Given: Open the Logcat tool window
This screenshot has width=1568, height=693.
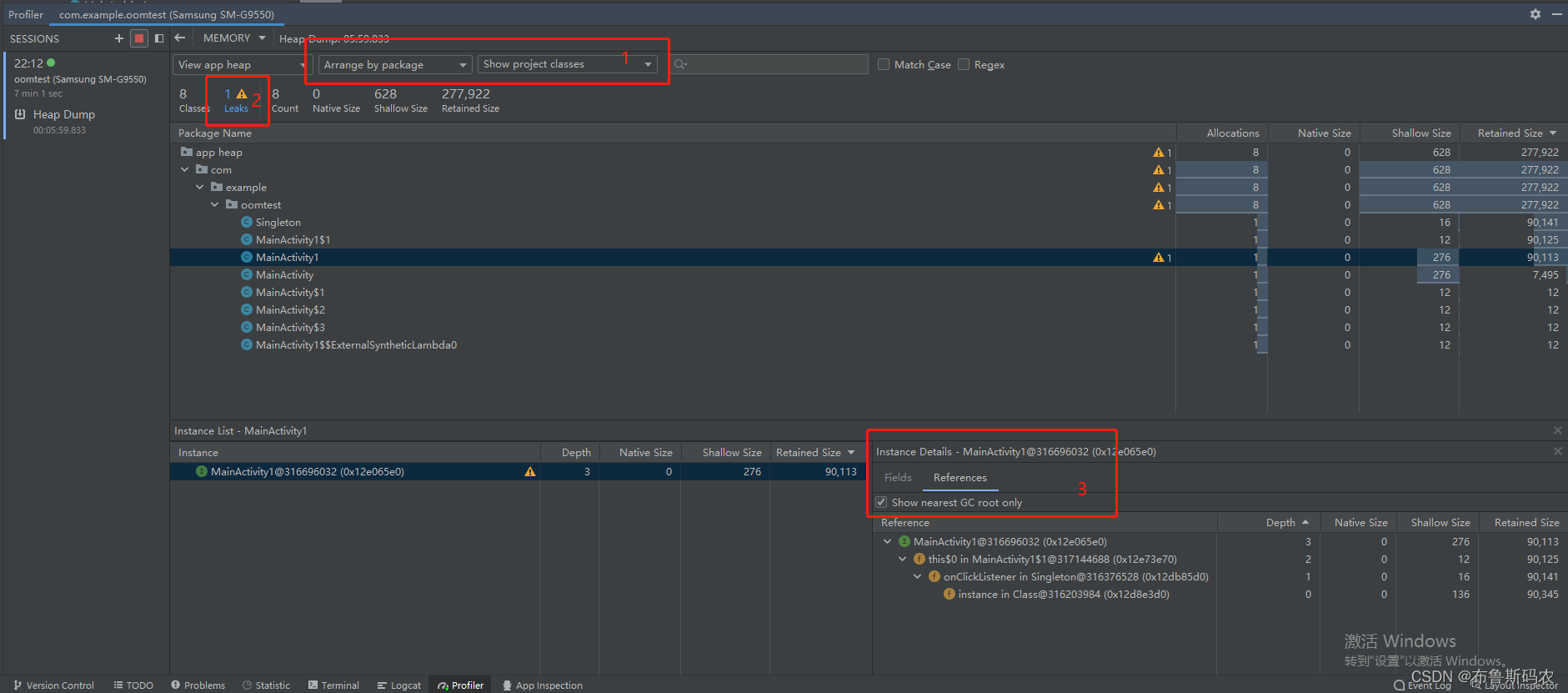Looking at the screenshot, I should [x=398, y=685].
